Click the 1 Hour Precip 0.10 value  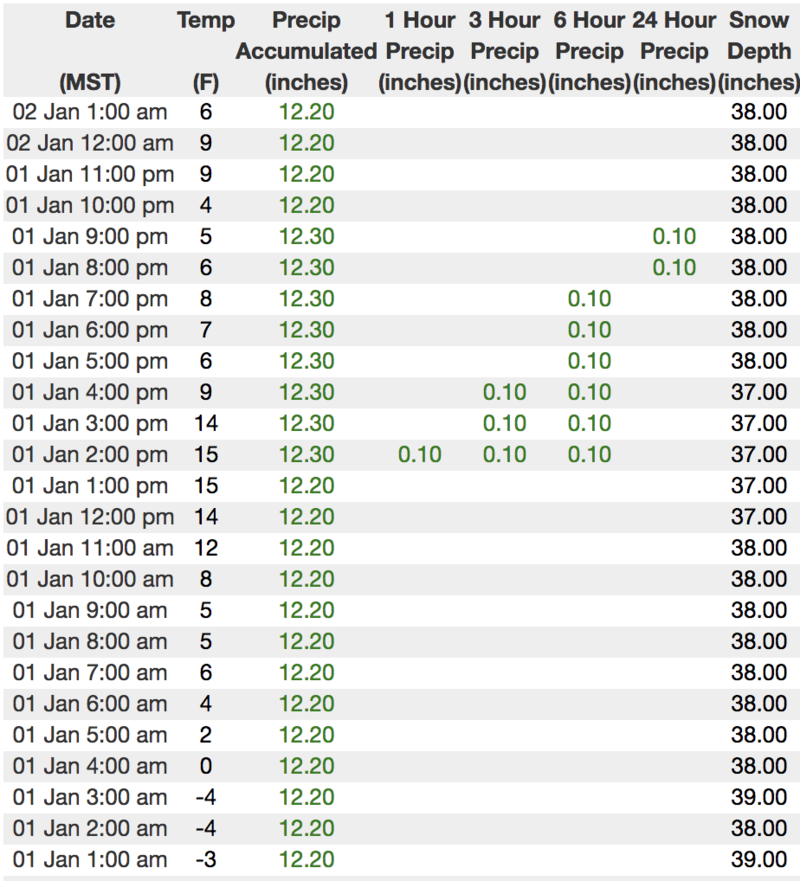point(419,454)
